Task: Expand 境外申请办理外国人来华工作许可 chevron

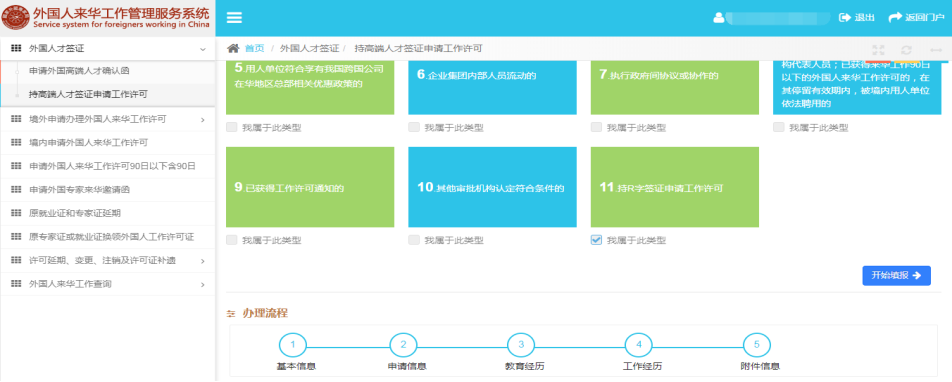Action: [203, 120]
